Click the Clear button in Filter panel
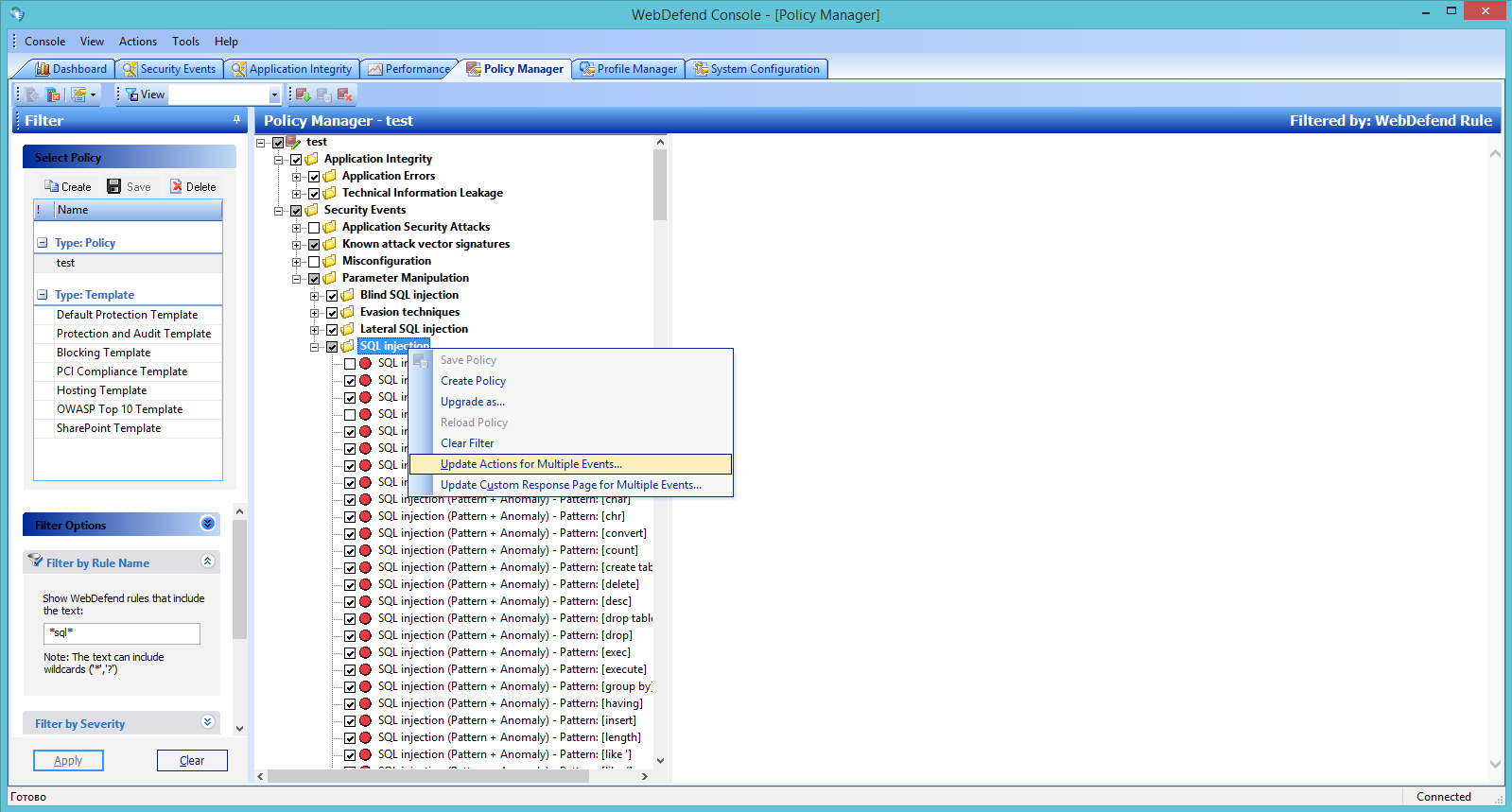 tap(192, 761)
